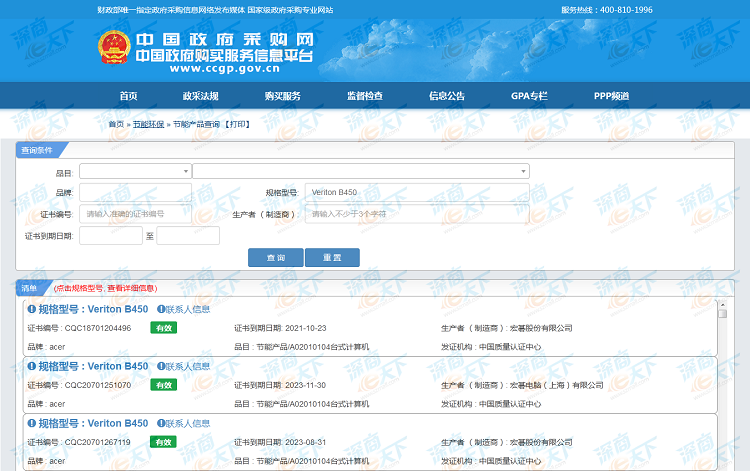Click the certificate expiry end date field

[188, 236]
